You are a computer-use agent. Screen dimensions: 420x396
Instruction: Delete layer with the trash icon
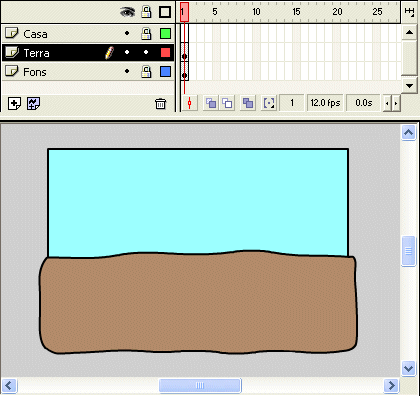[x=160, y=104]
